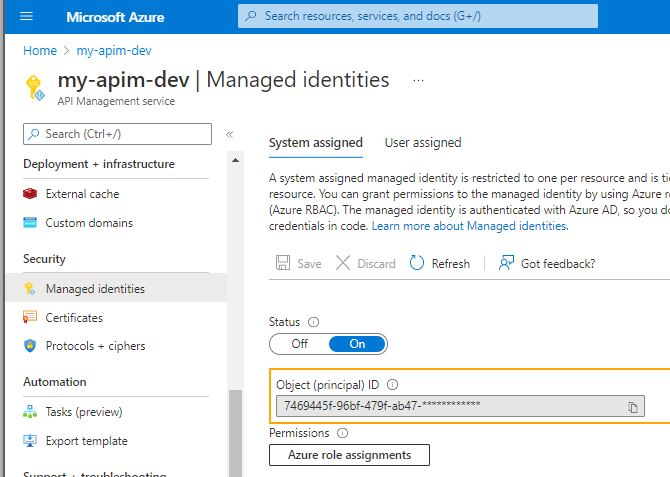The height and width of the screenshot is (477, 670).
Task: Click the Refresh circular arrow icon
Action: tap(417, 263)
